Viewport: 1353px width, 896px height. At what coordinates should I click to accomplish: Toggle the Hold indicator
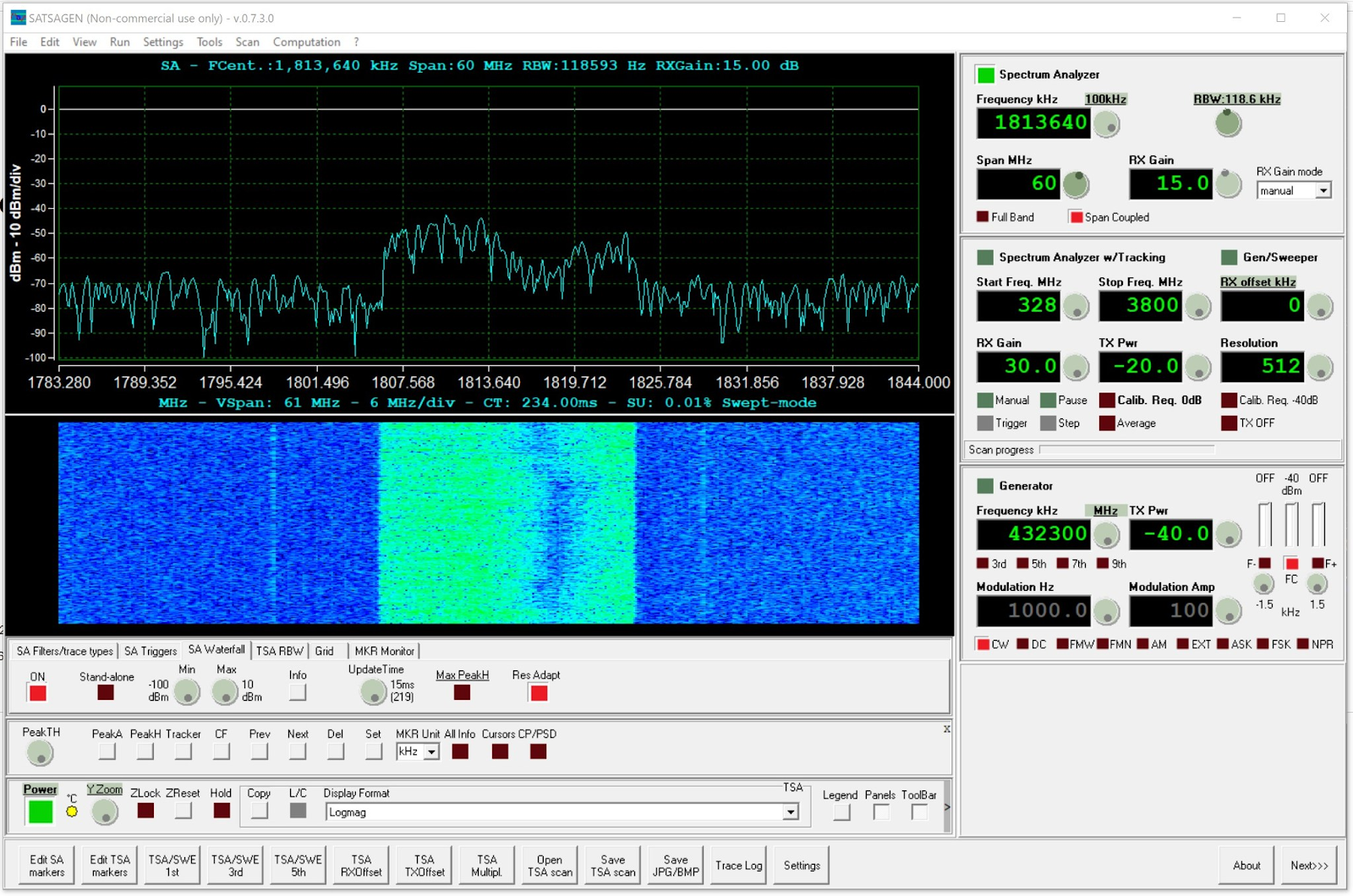click(221, 811)
